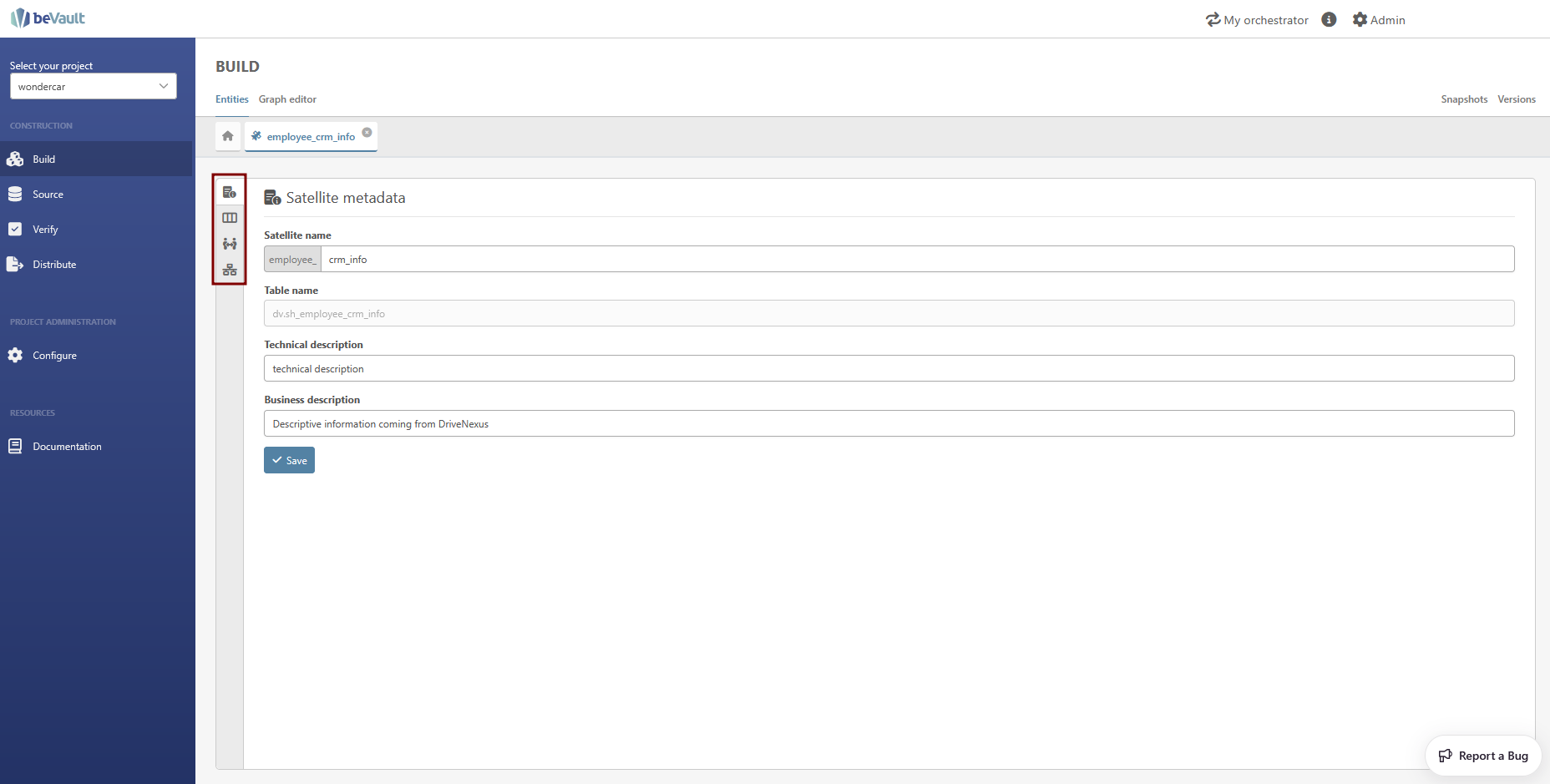Open the satellite metadata icon tab

230,192
